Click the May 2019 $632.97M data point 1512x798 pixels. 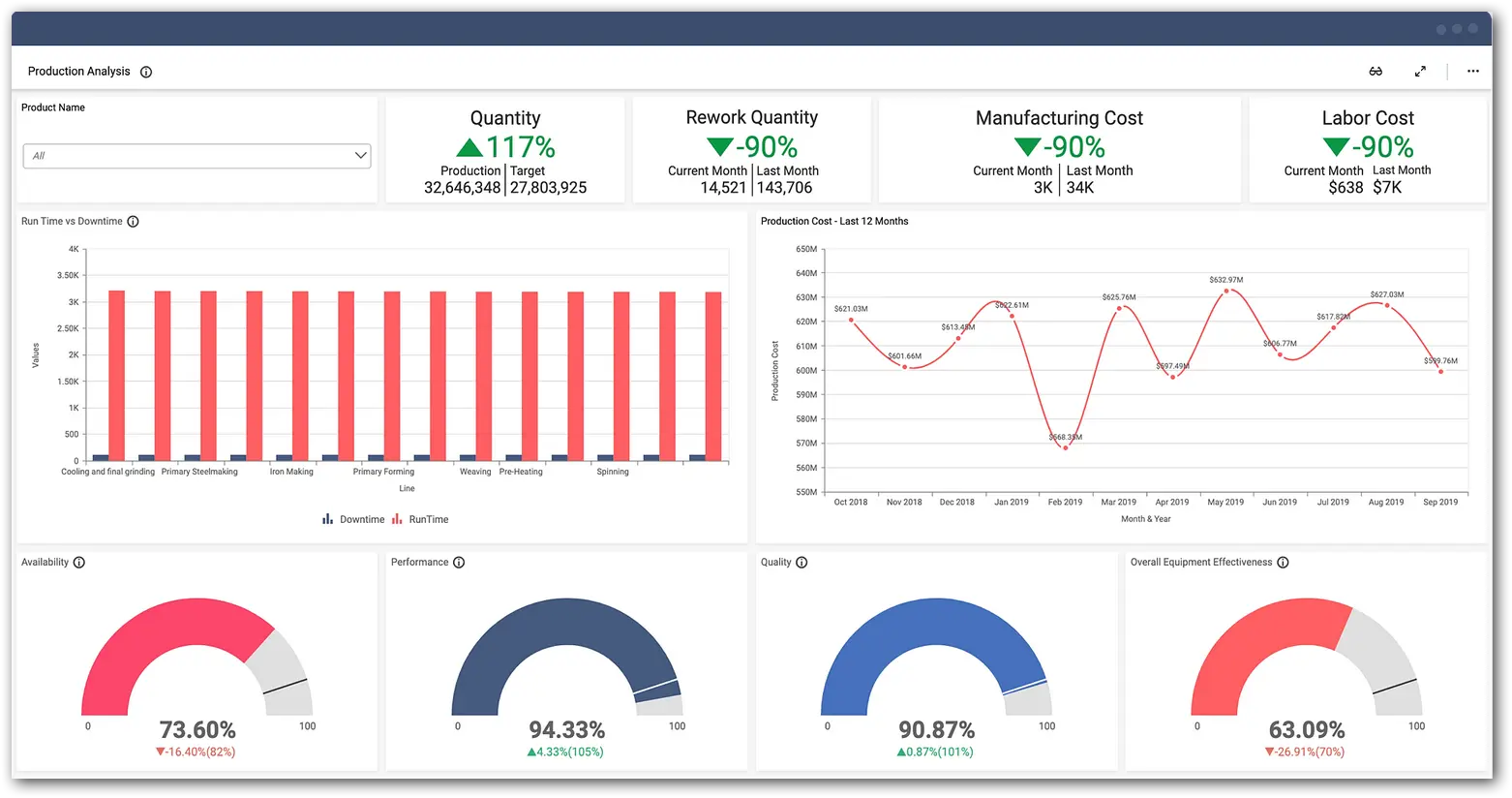point(1226,291)
